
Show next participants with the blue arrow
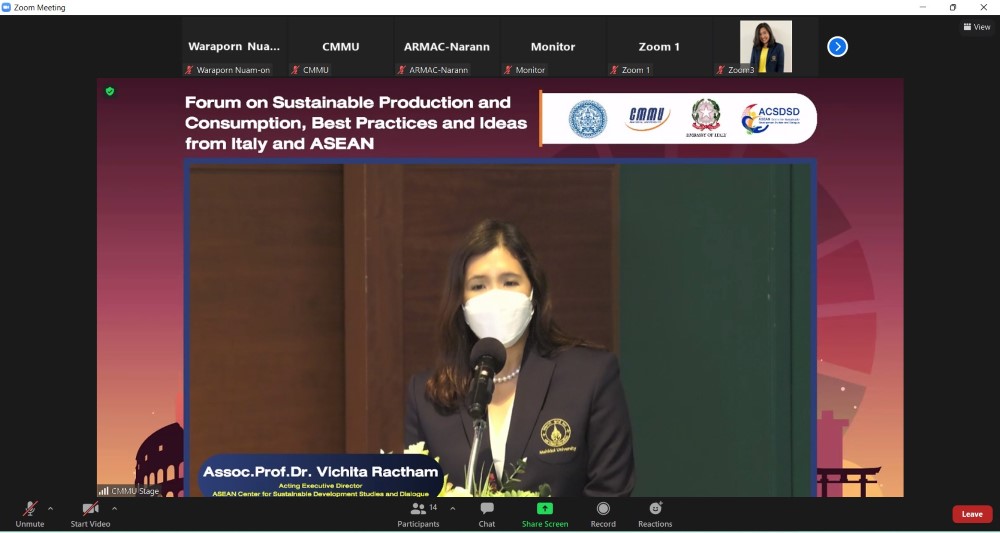pos(837,46)
